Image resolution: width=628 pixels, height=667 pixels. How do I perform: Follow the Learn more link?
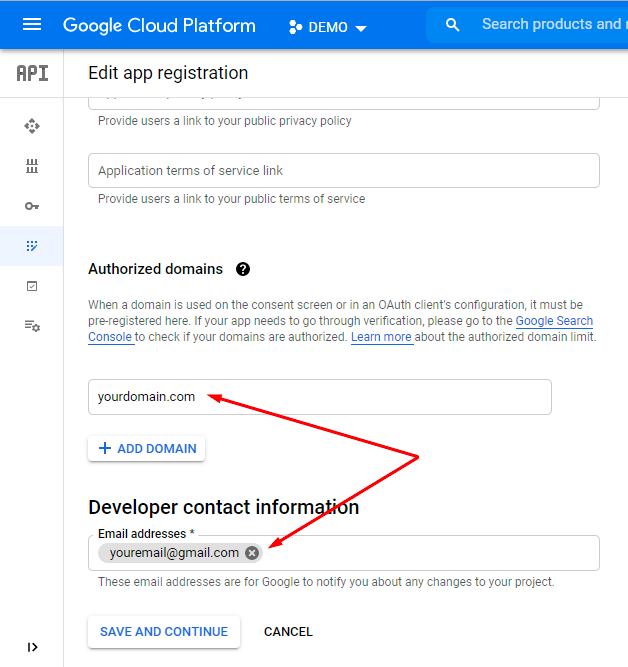[381, 338]
